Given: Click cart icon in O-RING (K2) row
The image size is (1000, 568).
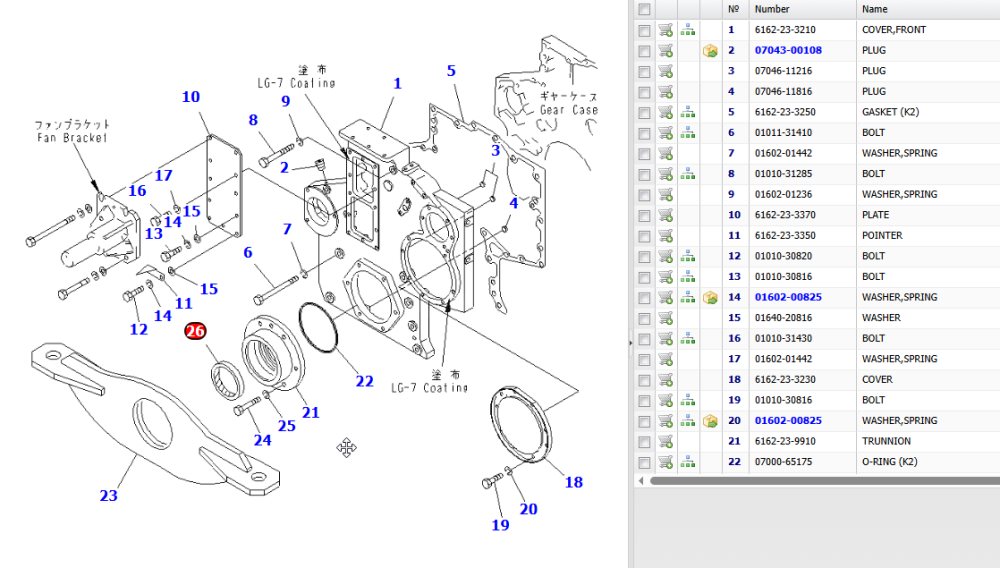Looking at the screenshot, I should click(666, 462).
